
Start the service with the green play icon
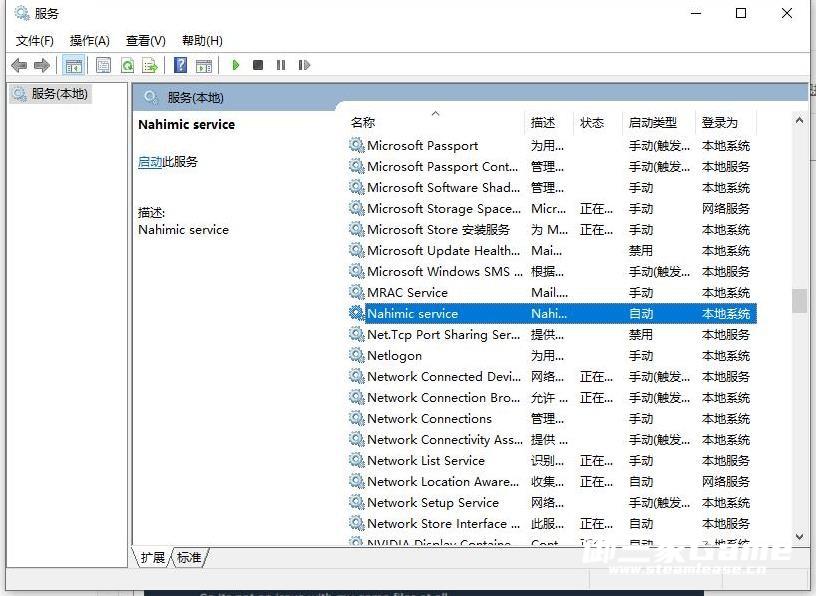[x=236, y=65]
